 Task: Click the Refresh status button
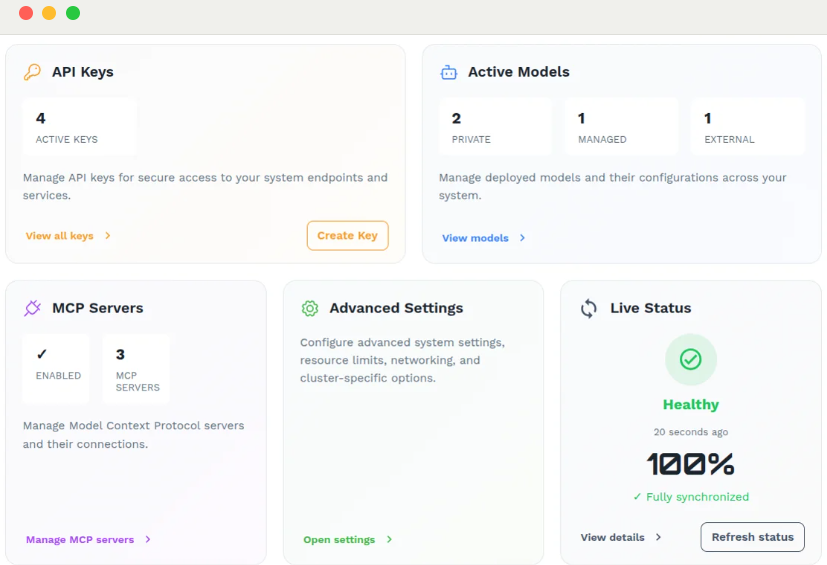point(753,537)
